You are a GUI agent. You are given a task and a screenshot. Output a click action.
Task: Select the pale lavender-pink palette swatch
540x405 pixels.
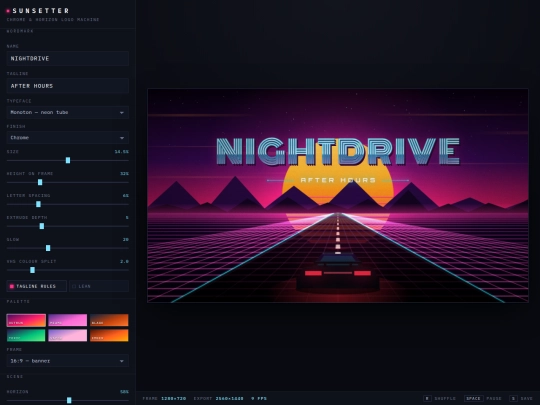[68, 335]
